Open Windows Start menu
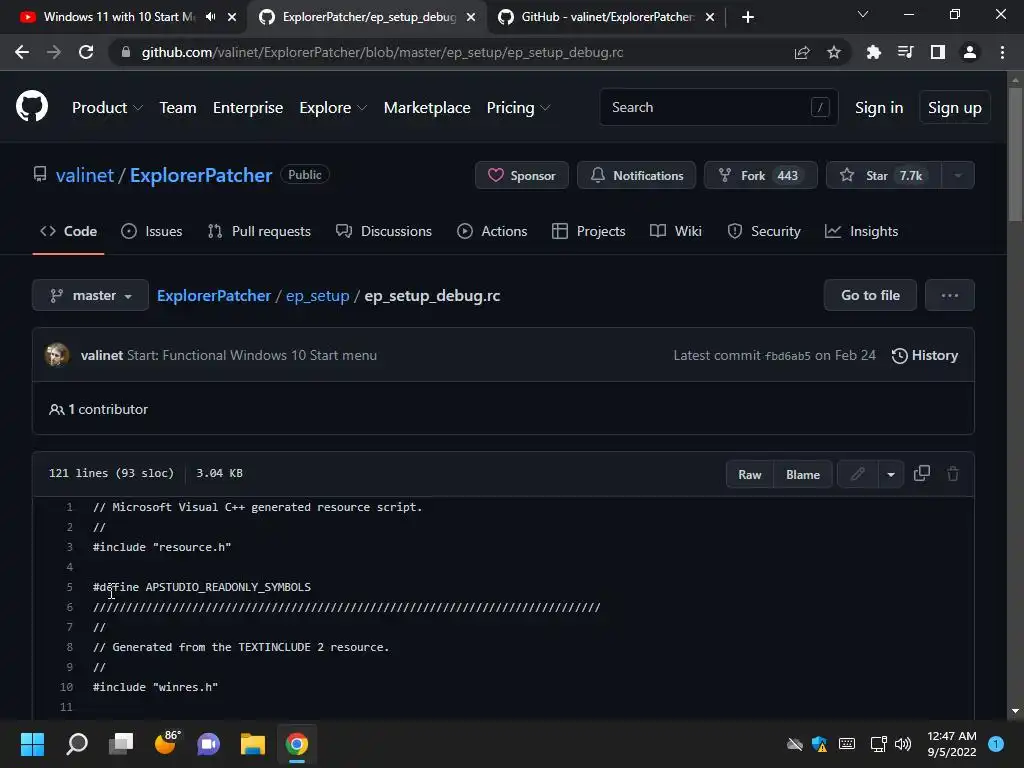Image resolution: width=1024 pixels, height=768 pixels. (x=32, y=744)
